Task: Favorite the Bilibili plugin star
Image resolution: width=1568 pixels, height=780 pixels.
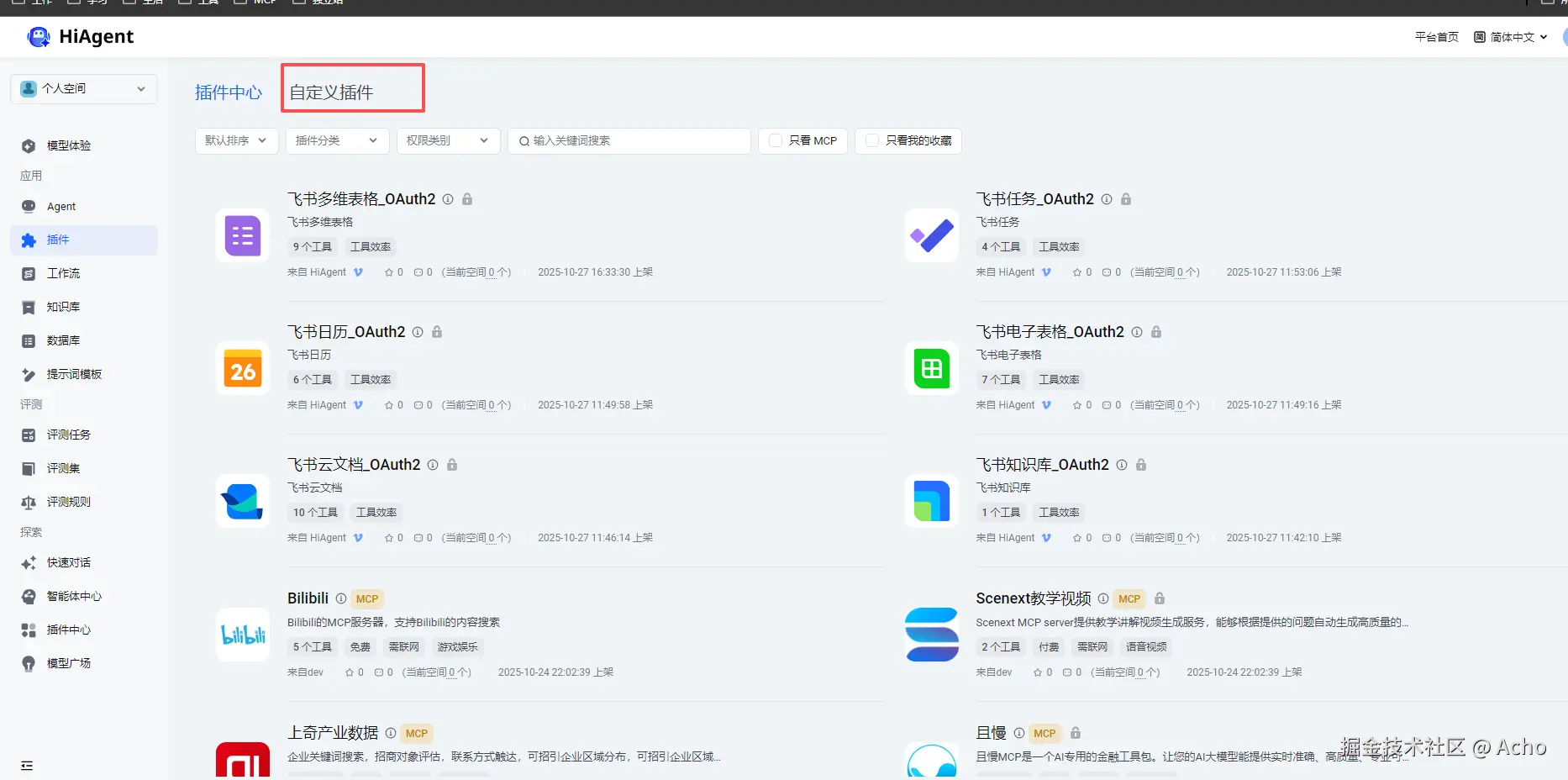Action: point(350,672)
